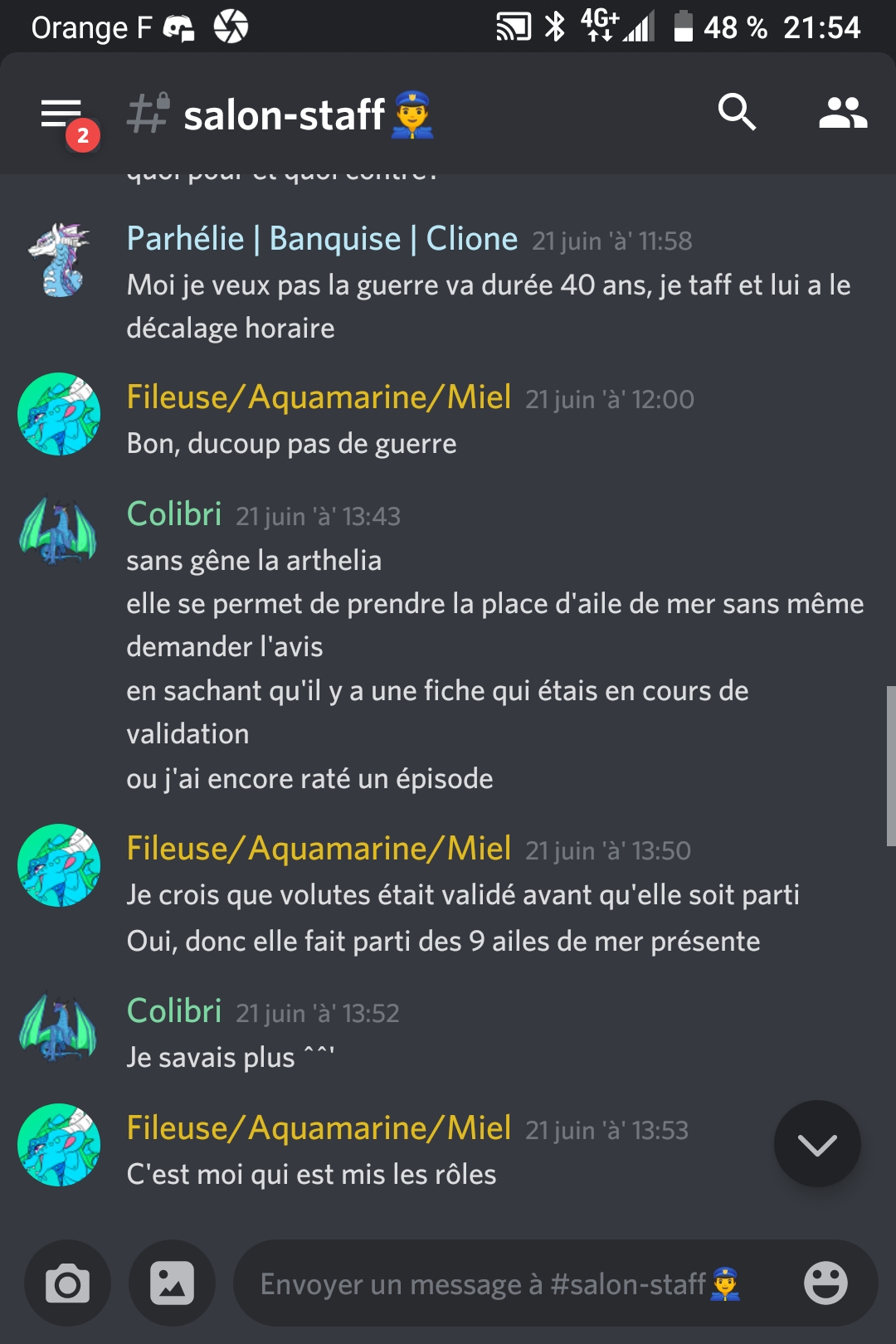Viewport: 896px width, 1344px height.
Task: Open the hamburger channel list menu
Action: tap(61, 114)
